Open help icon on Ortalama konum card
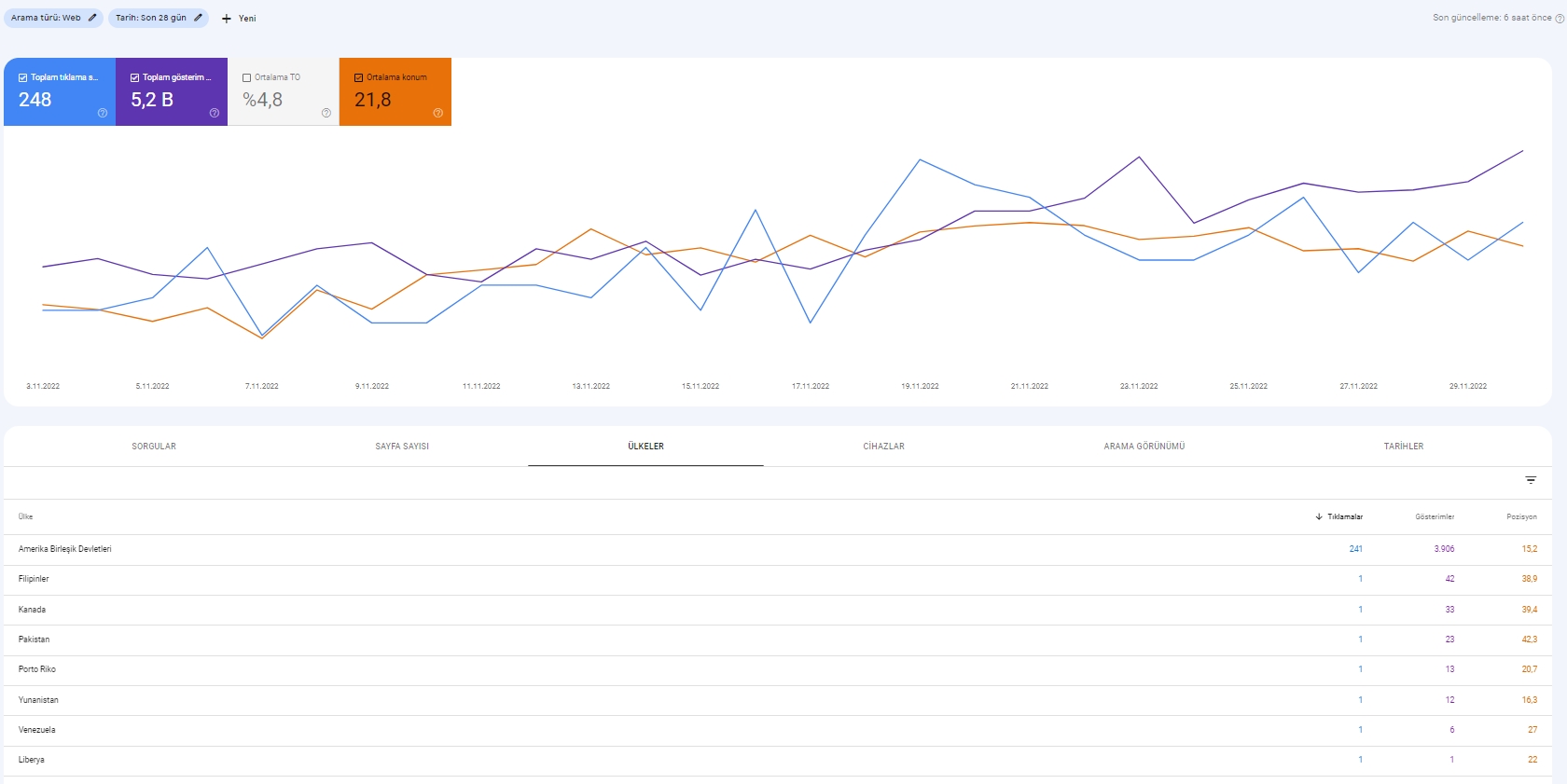The image size is (1567, 784). (438, 113)
